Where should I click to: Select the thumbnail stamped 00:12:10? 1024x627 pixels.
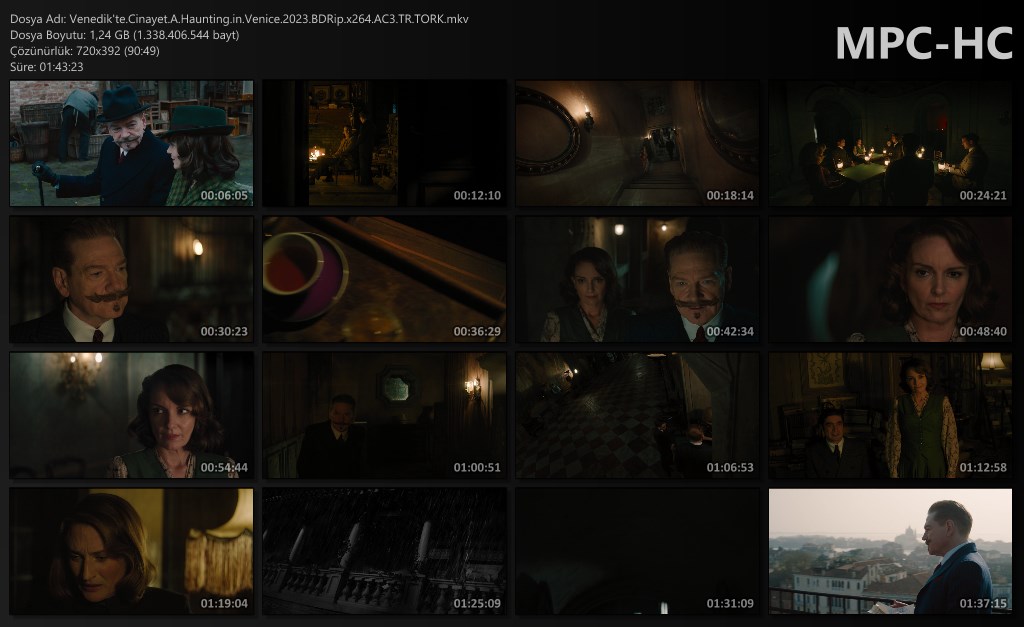[385, 143]
